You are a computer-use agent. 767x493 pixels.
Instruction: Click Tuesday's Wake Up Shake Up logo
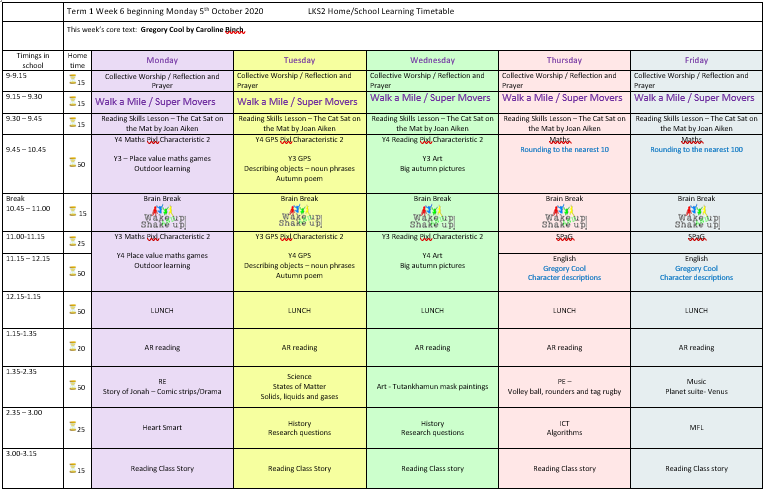pos(299,217)
